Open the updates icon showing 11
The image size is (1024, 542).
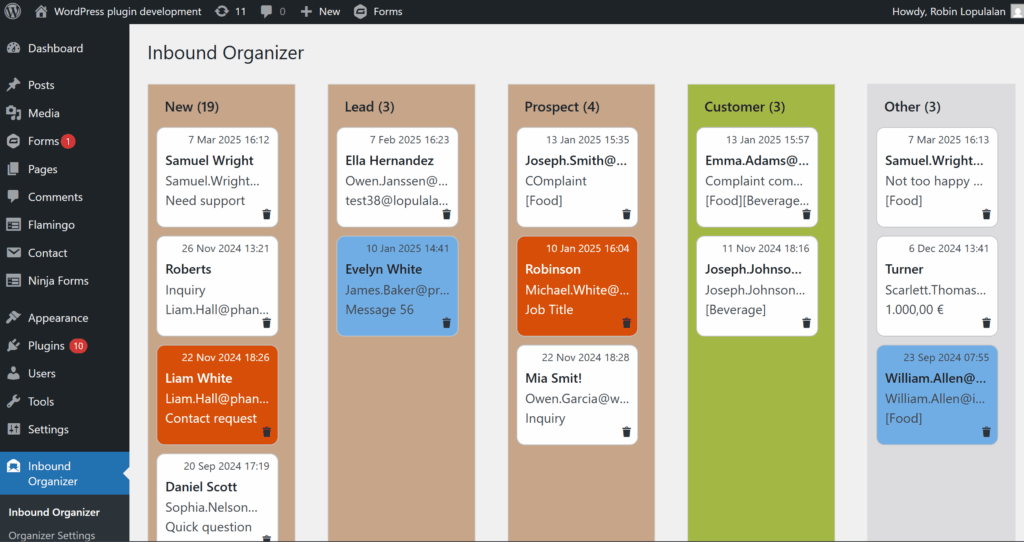pos(230,12)
